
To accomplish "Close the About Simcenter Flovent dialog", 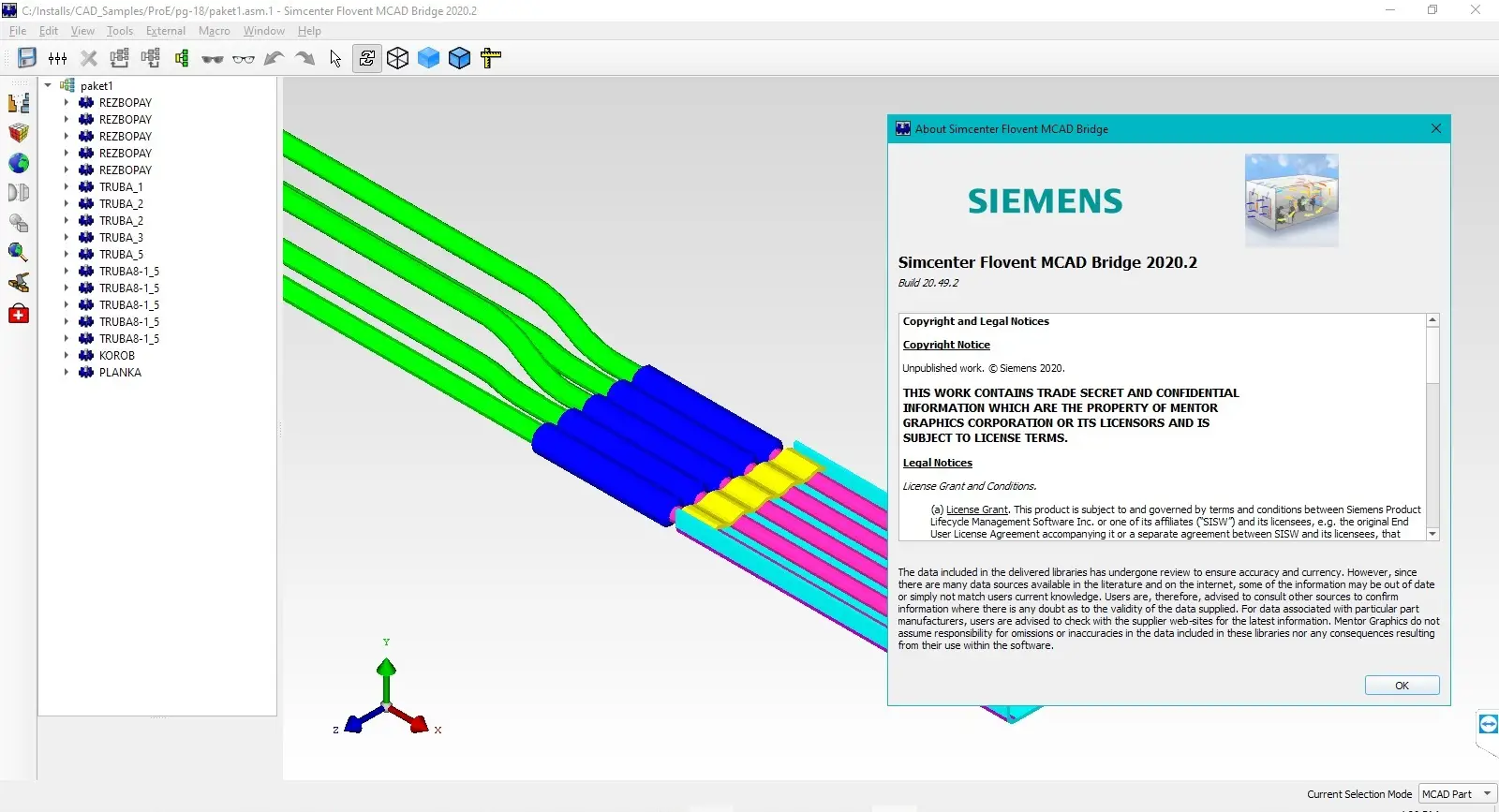I will tap(1436, 128).
